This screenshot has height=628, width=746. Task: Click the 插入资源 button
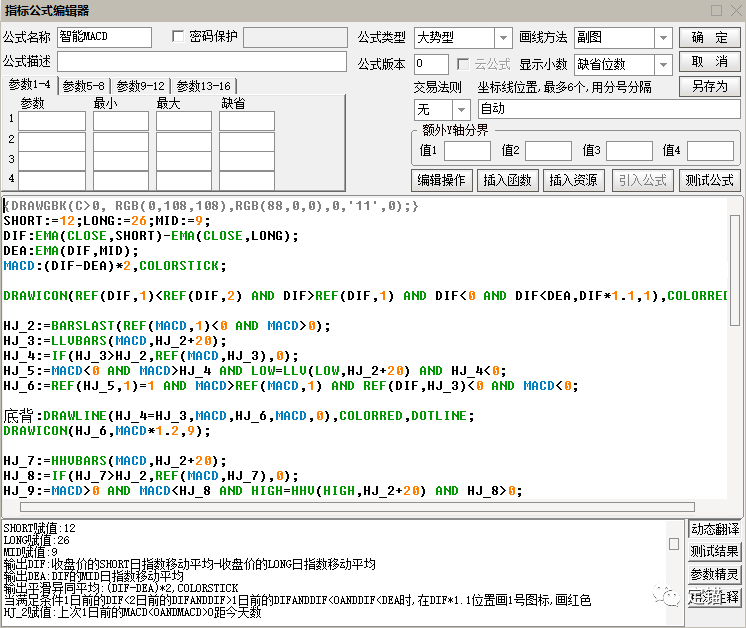pyautogui.click(x=573, y=180)
